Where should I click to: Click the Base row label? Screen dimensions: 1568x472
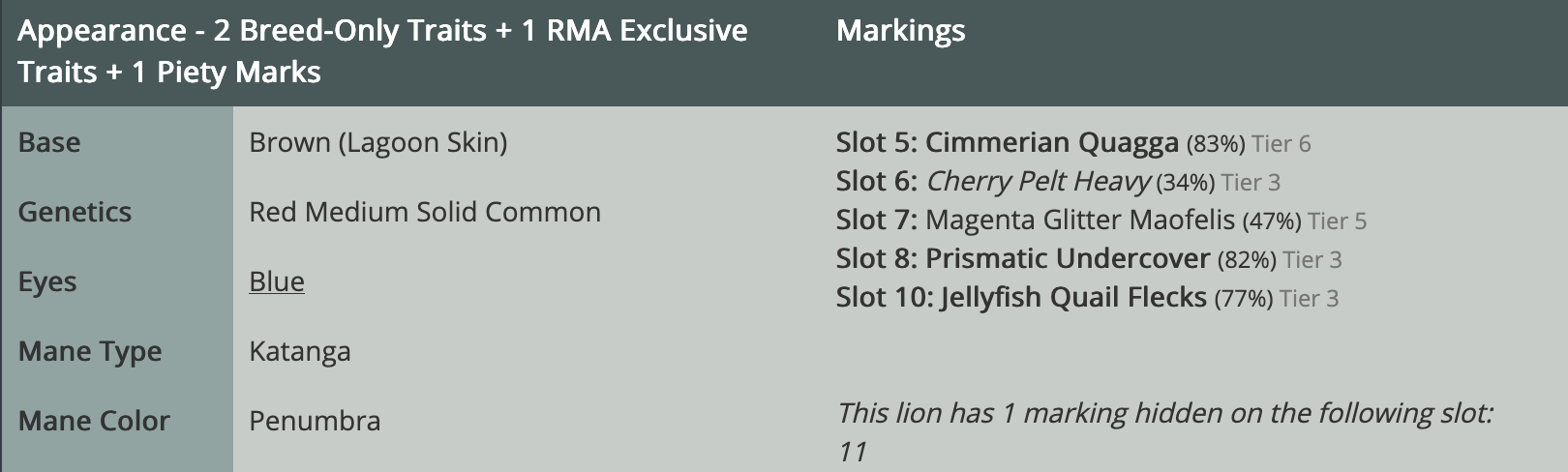click(x=49, y=143)
